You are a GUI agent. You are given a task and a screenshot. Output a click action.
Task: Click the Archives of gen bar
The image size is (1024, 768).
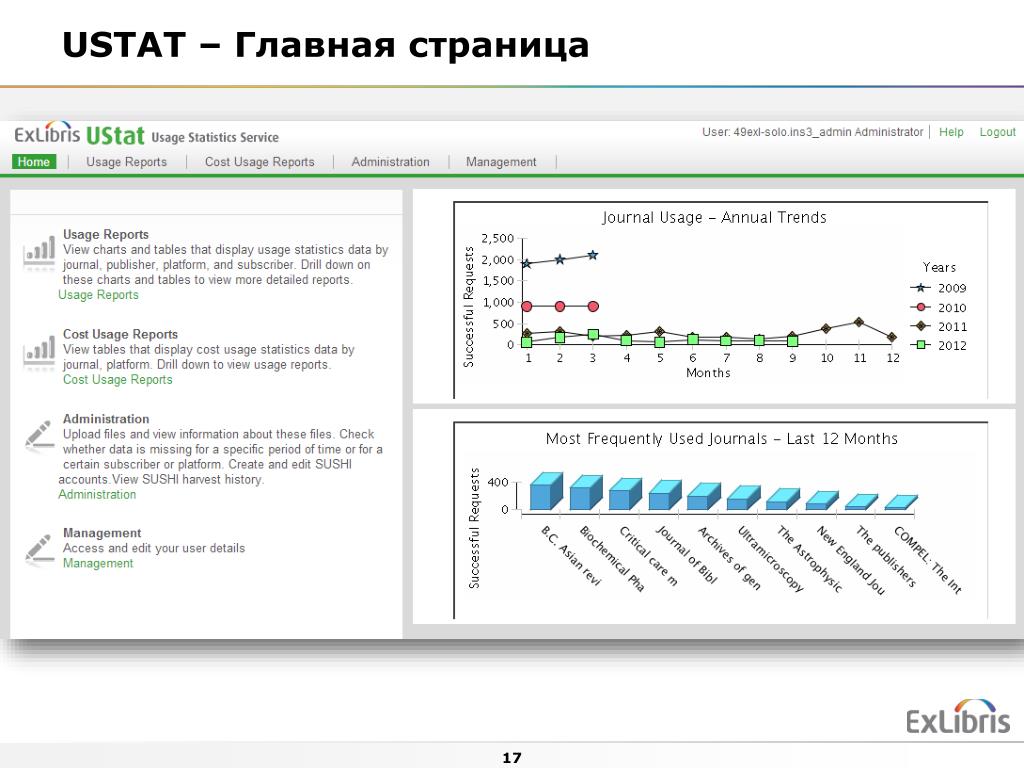tap(704, 497)
